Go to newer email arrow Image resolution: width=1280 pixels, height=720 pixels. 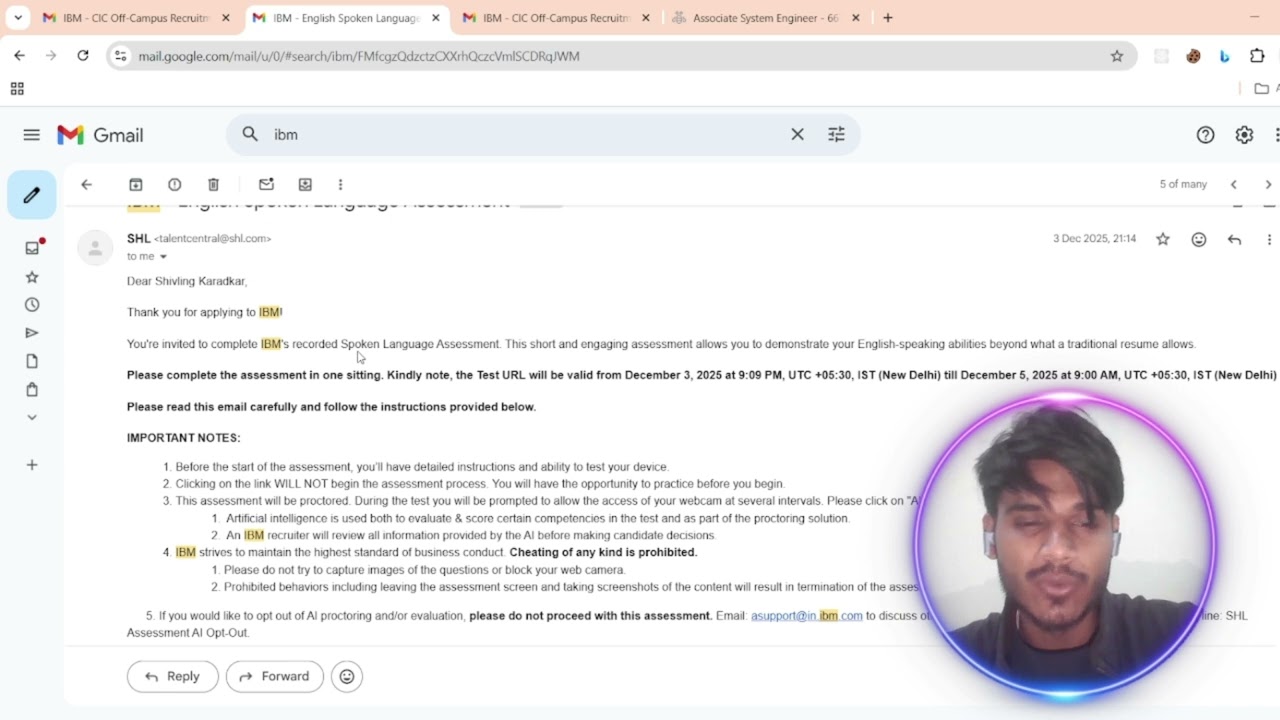tap(1234, 184)
